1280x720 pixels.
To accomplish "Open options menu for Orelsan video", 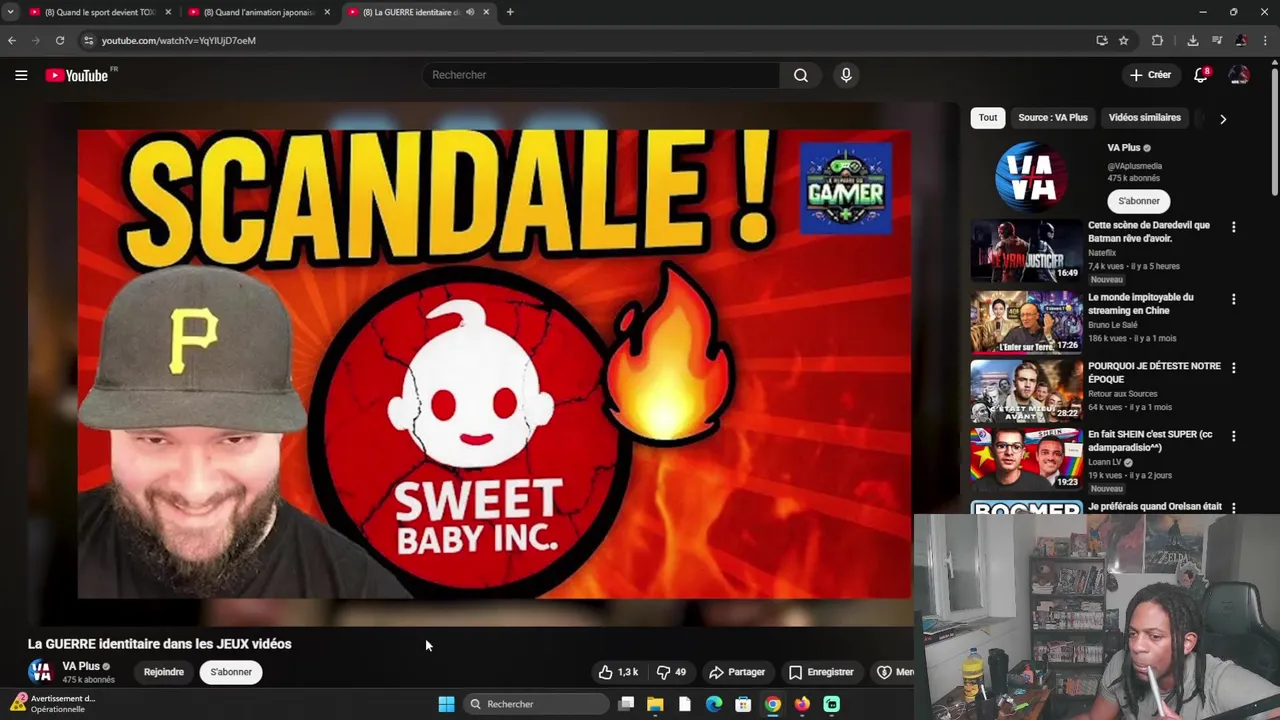I will click(1233, 508).
